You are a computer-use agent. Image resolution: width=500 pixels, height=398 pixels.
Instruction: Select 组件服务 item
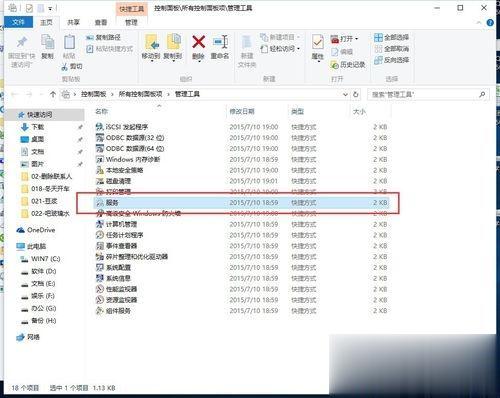(x=113, y=311)
